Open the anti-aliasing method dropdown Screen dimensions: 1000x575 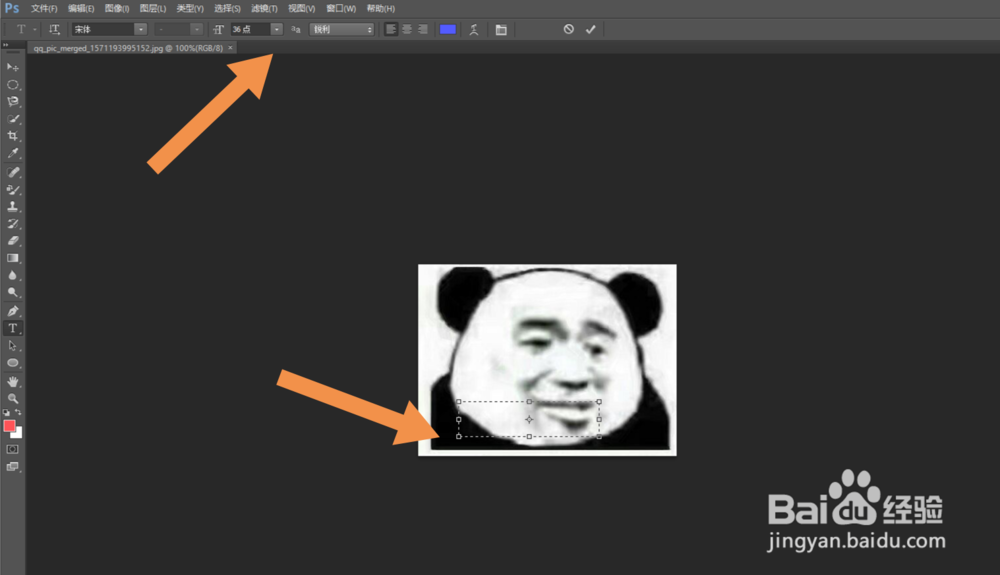coord(342,29)
